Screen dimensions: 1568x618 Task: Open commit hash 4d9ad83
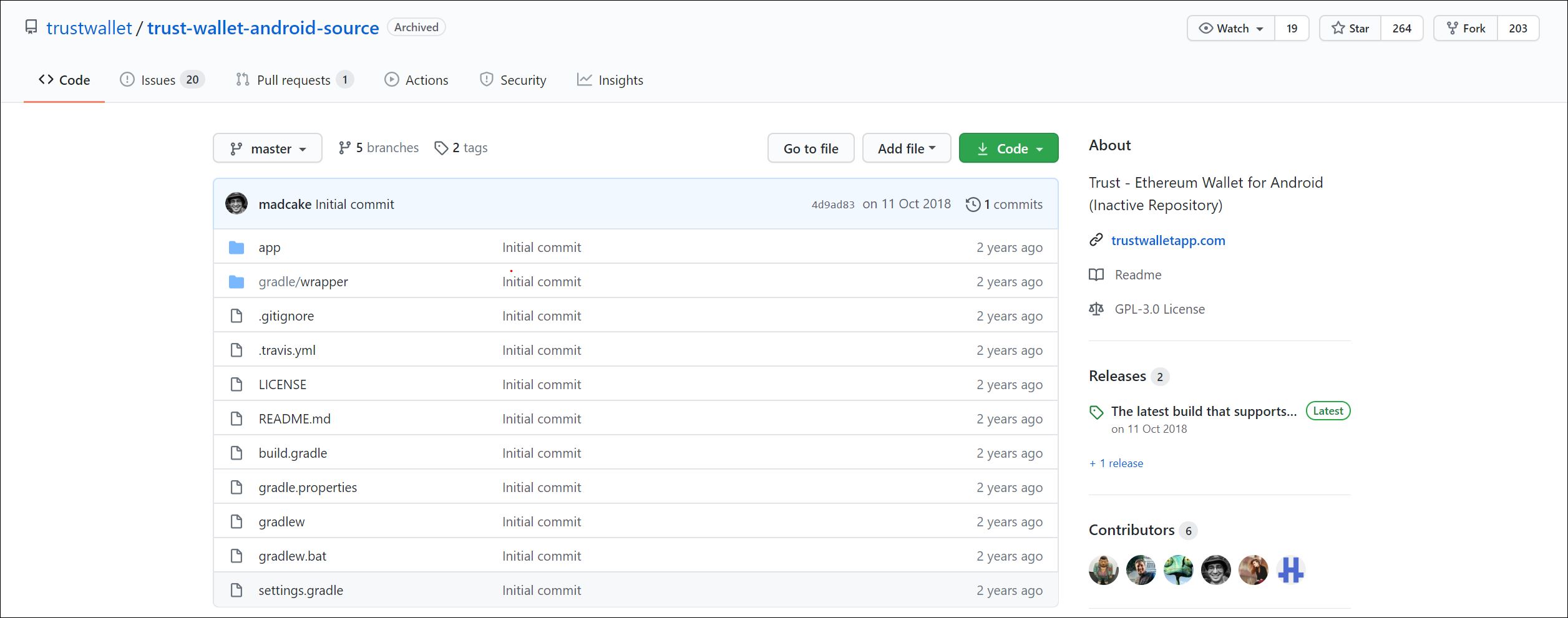pyautogui.click(x=833, y=205)
